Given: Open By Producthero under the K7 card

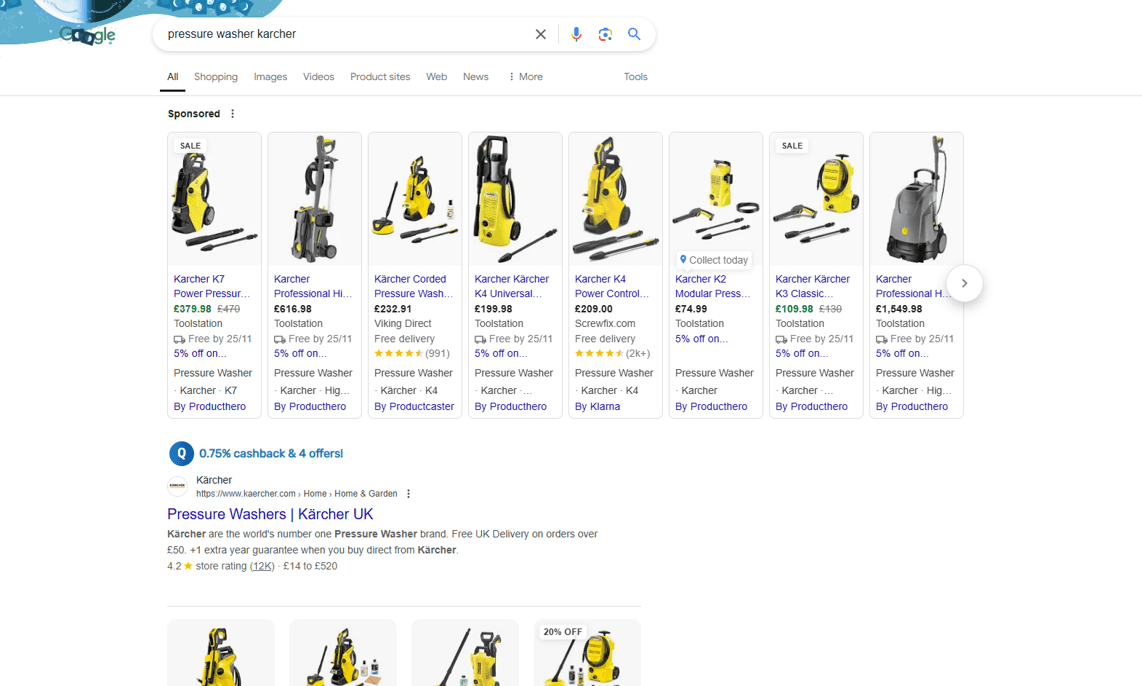Looking at the screenshot, I should (x=210, y=406).
